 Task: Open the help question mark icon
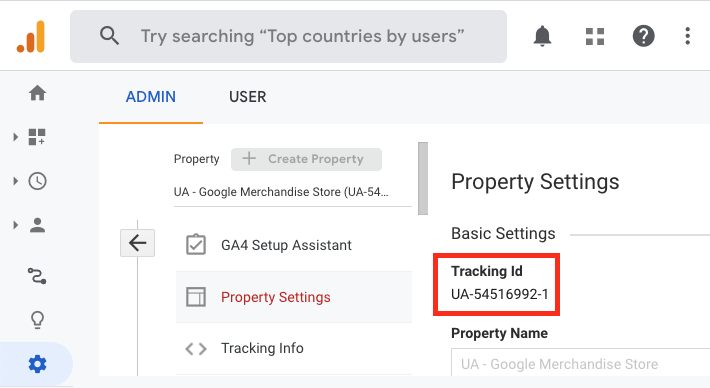click(x=643, y=36)
